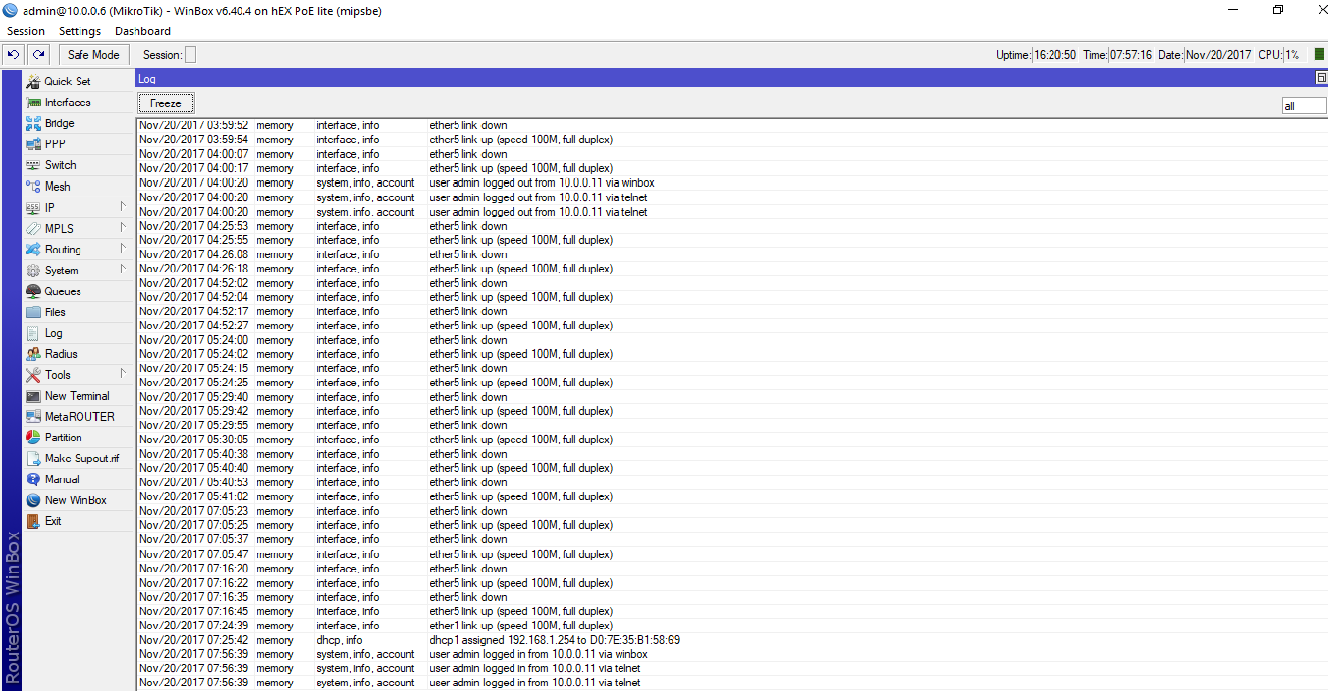Click the Session field in the toolbar

191,55
